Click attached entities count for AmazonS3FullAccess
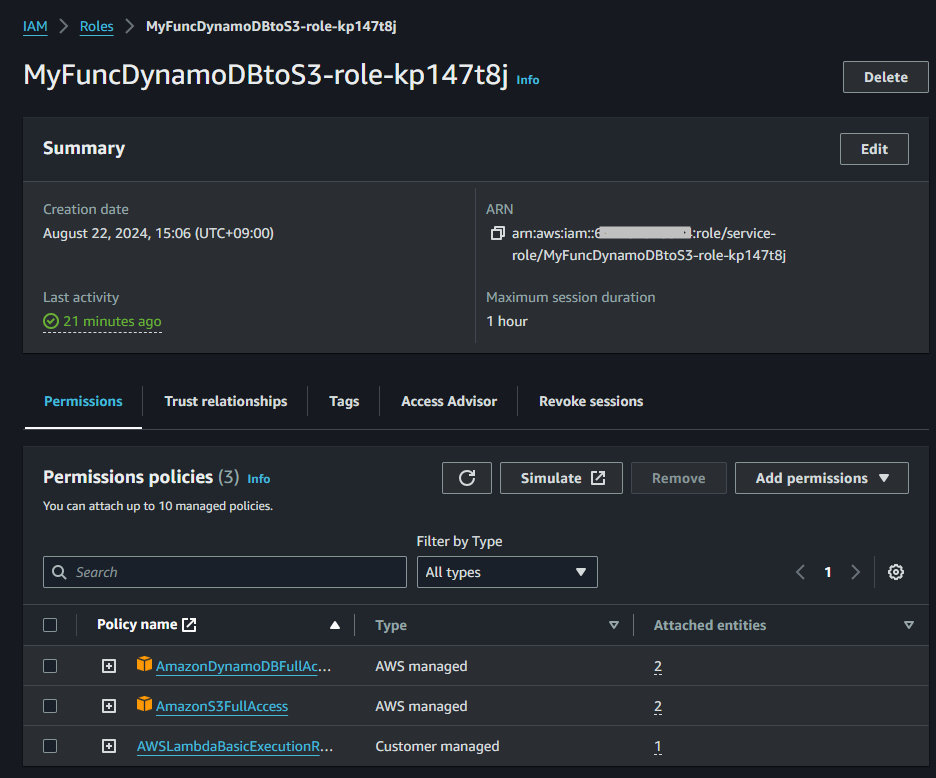 658,706
